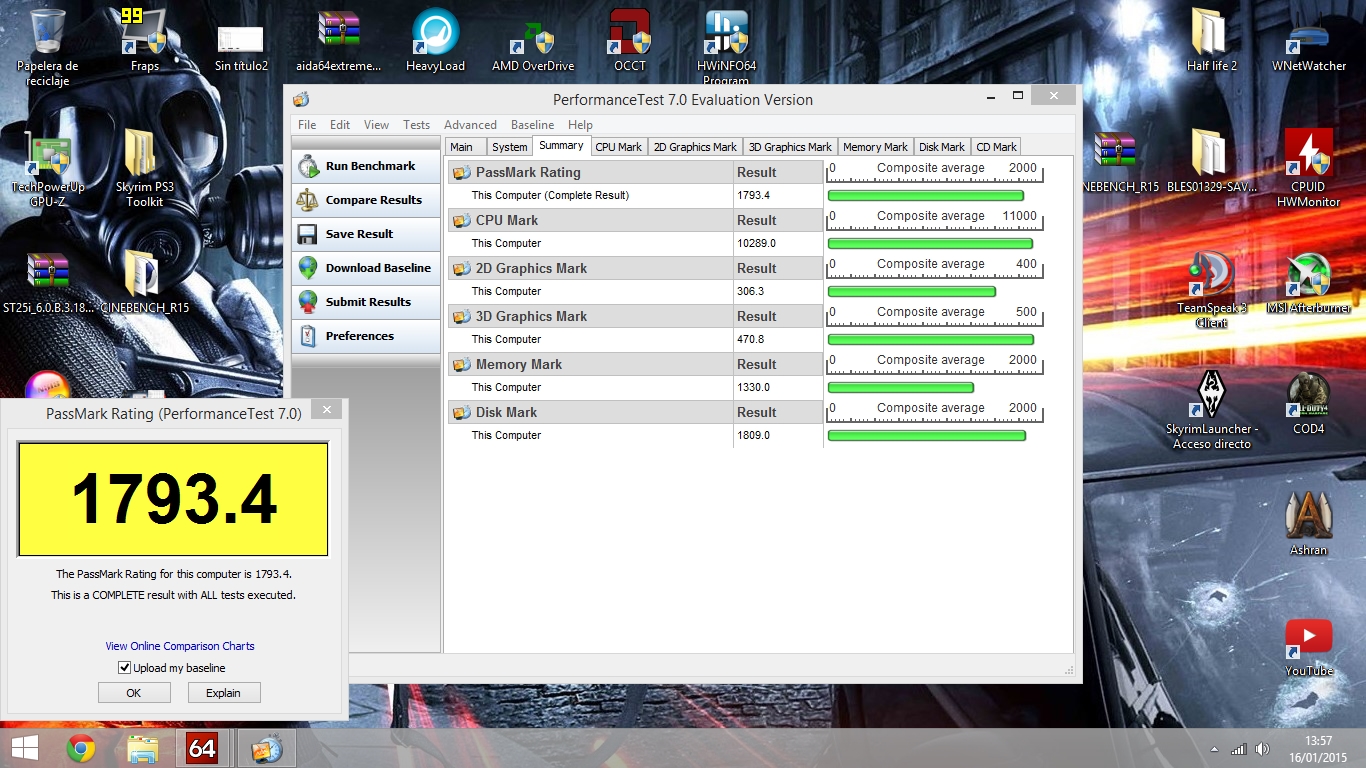Open the Tests menu
This screenshot has width=1366, height=768.
[416, 125]
